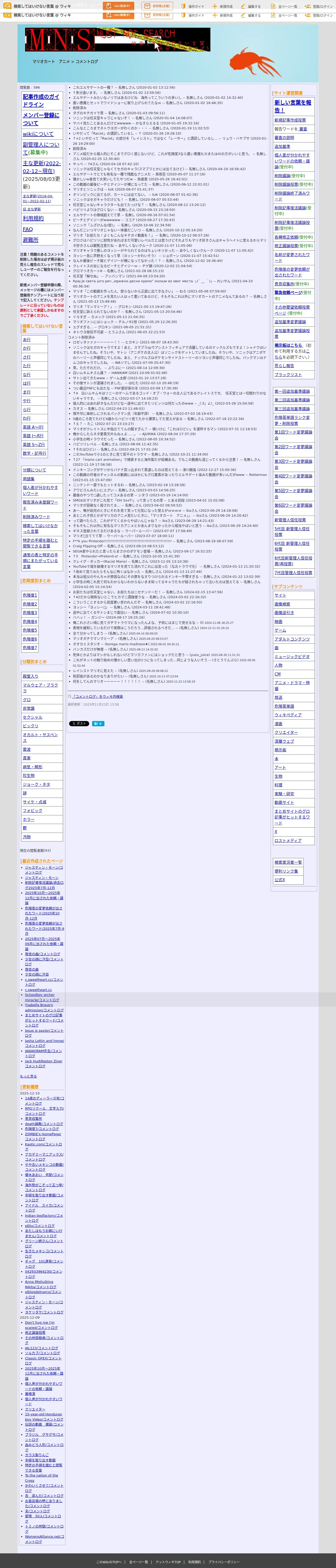Open 実験・研究 sub-content link
The height and width of the screenshot is (1568, 336).
tap(284, 794)
